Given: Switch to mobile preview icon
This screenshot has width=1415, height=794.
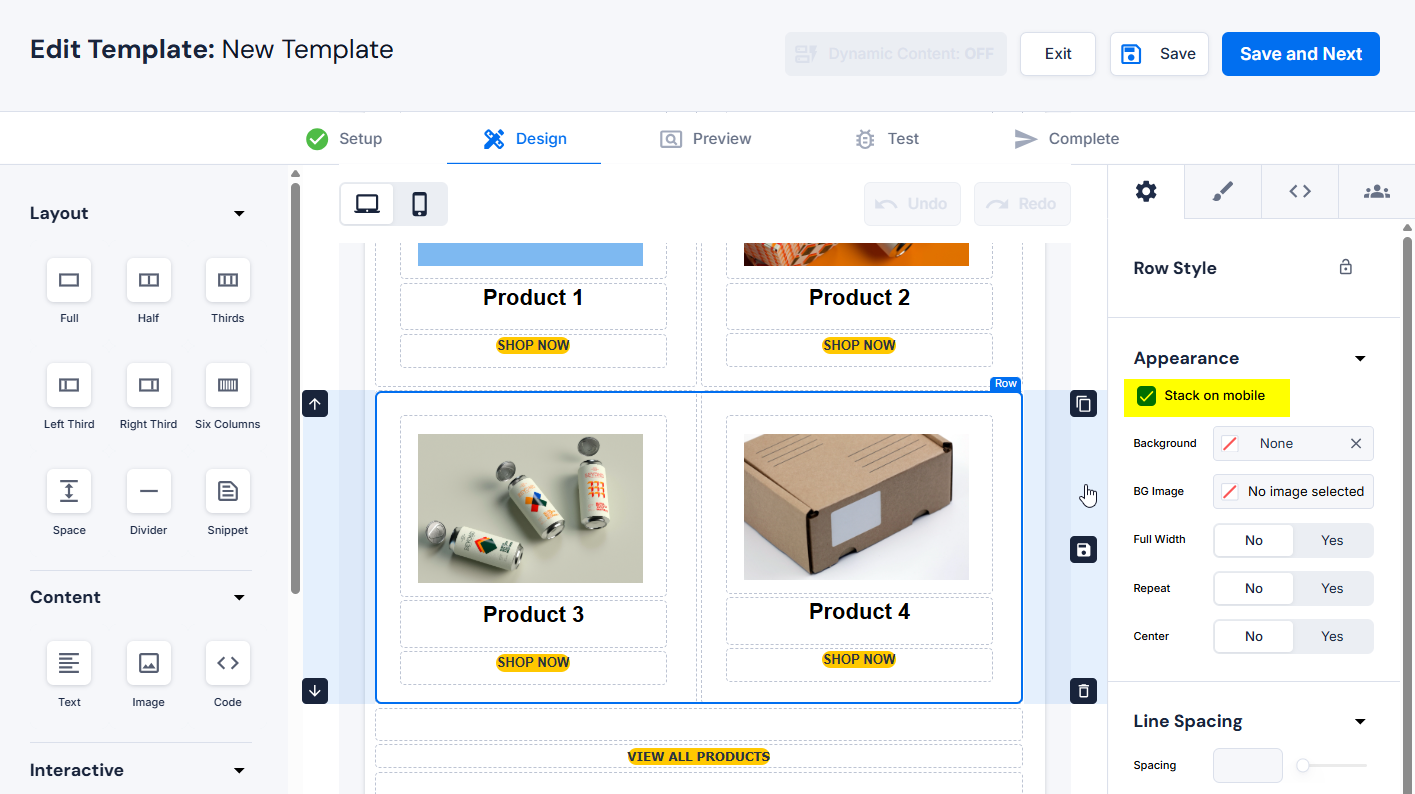Looking at the screenshot, I should (420, 204).
